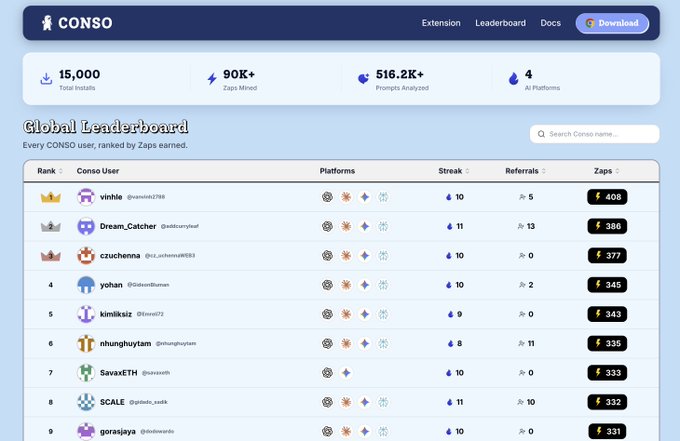Open vinhle's avatar
The image size is (680, 441).
86,197
